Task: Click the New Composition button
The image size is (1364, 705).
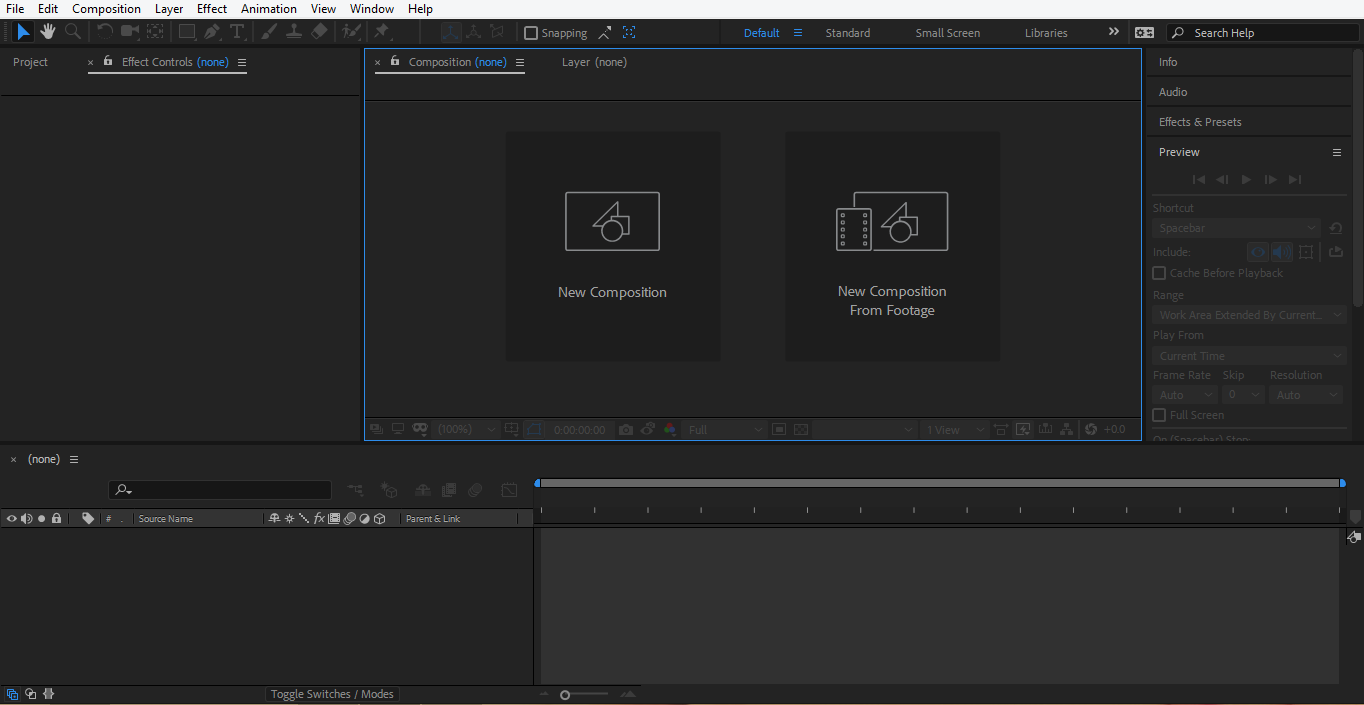Action: coord(612,246)
